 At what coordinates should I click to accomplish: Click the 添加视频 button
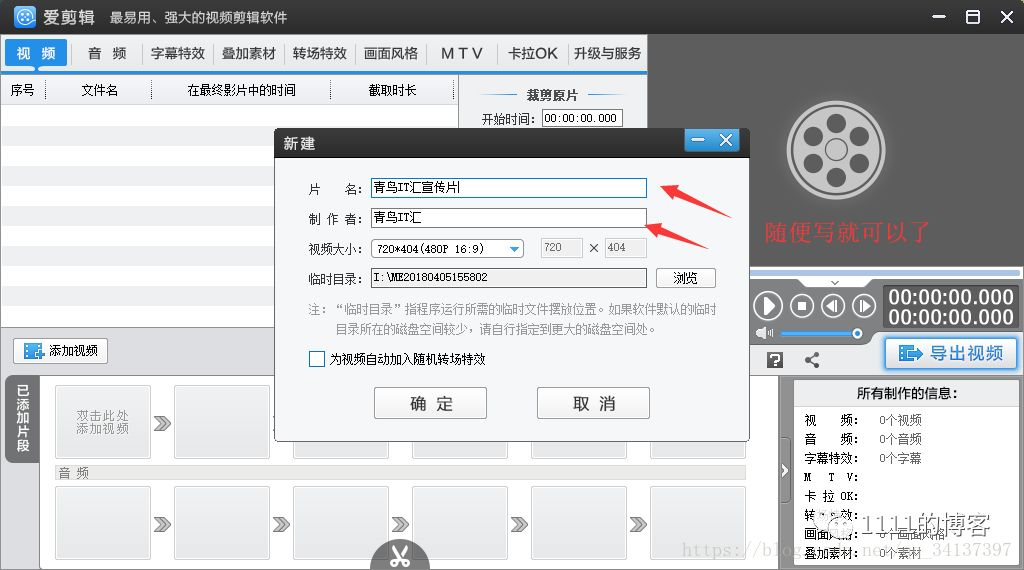(x=61, y=351)
